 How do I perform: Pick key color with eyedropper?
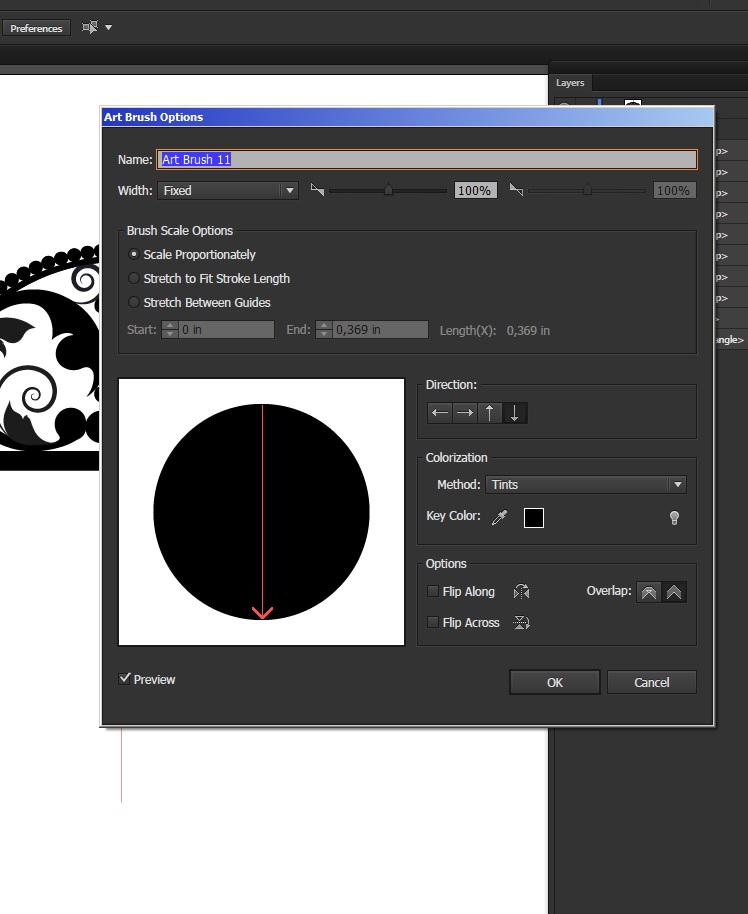pos(500,517)
